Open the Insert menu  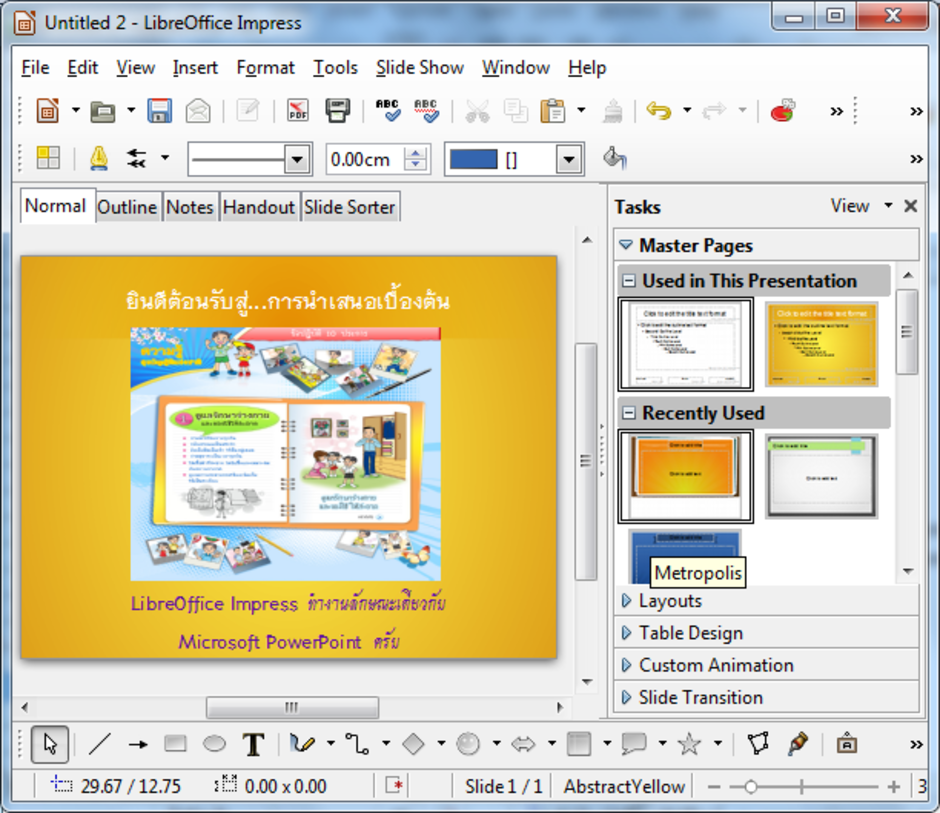(195, 68)
